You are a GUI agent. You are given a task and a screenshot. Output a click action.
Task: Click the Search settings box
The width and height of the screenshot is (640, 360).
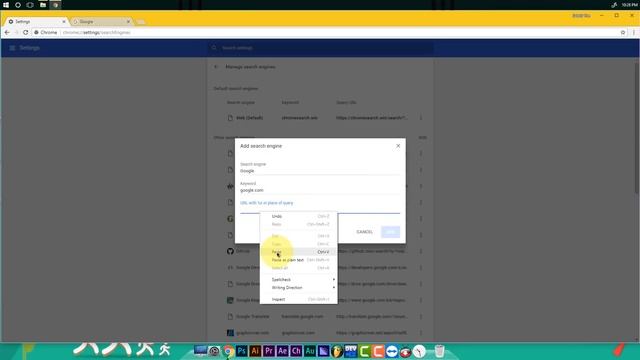tap(320, 48)
